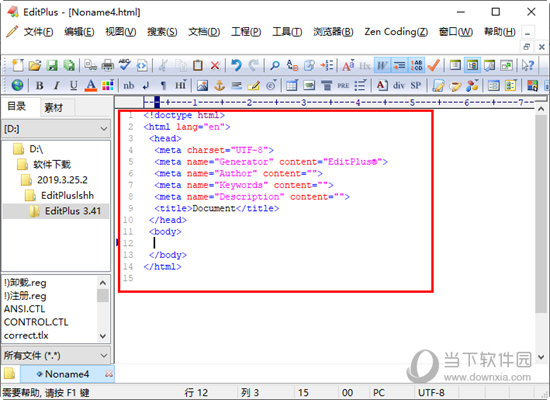Open the HI heading dropdown
The width and height of the screenshot is (550, 400).
(181, 85)
